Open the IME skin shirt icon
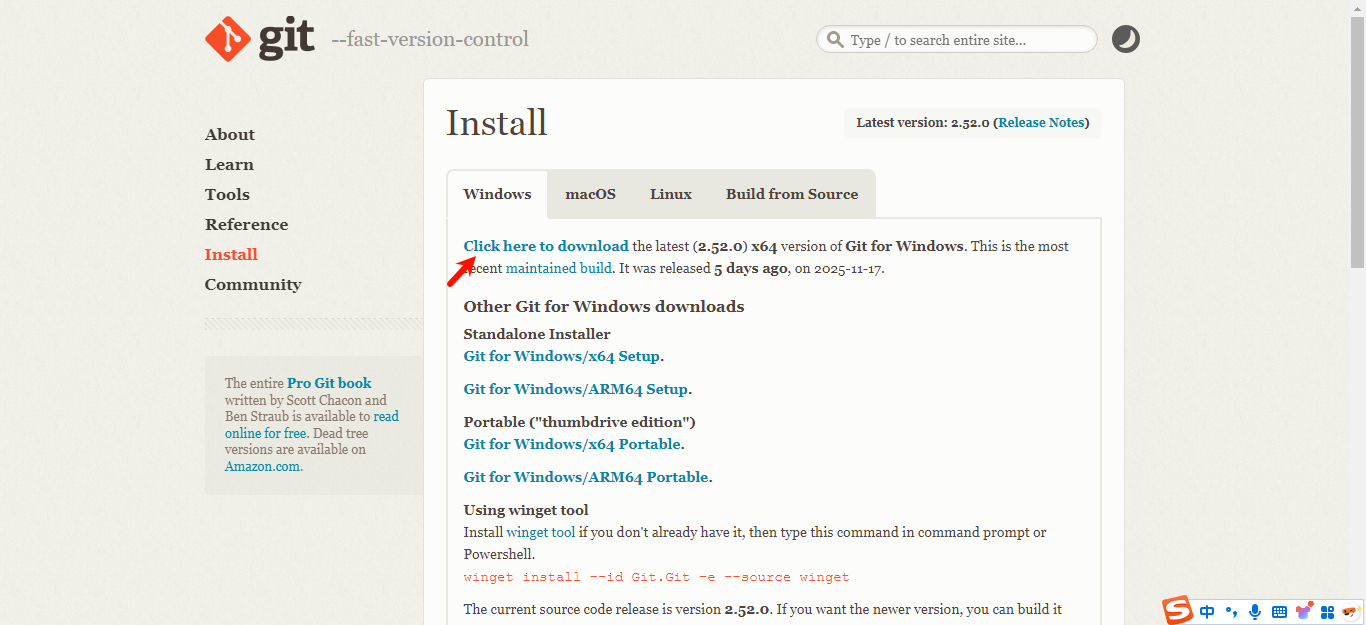Image resolution: width=1366 pixels, height=625 pixels. tap(1304, 611)
